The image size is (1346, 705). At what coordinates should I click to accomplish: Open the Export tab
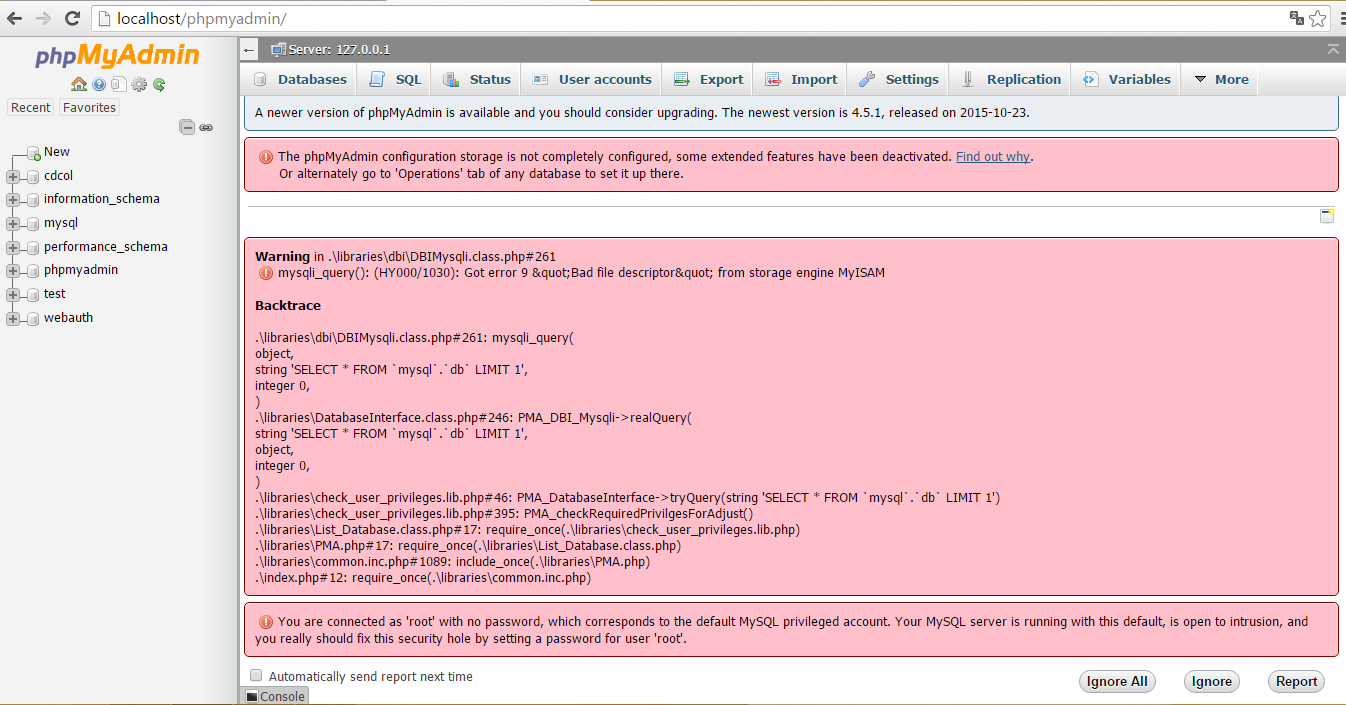pos(708,80)
